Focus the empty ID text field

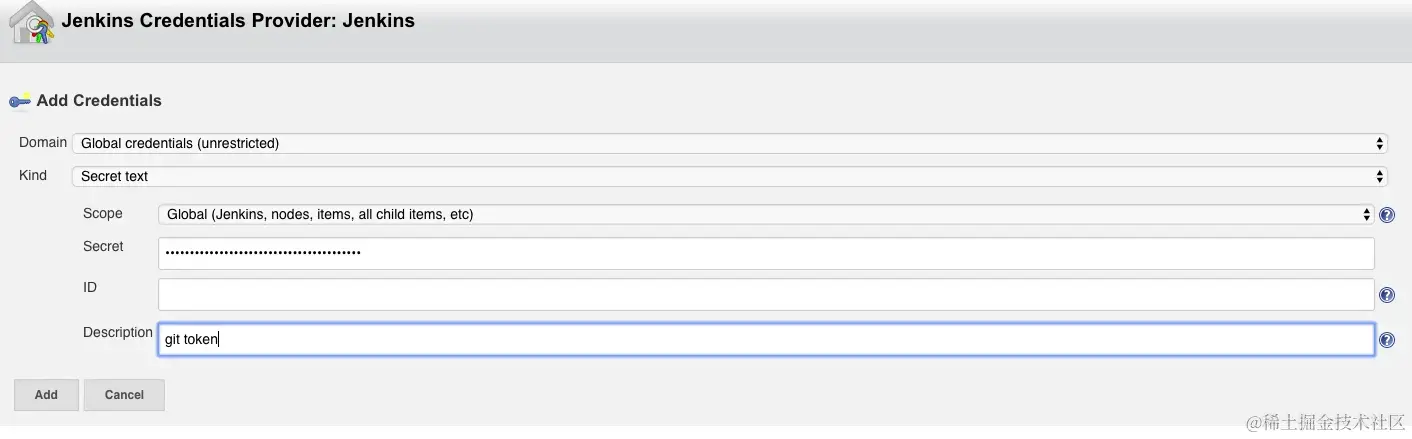pos(766,294)
